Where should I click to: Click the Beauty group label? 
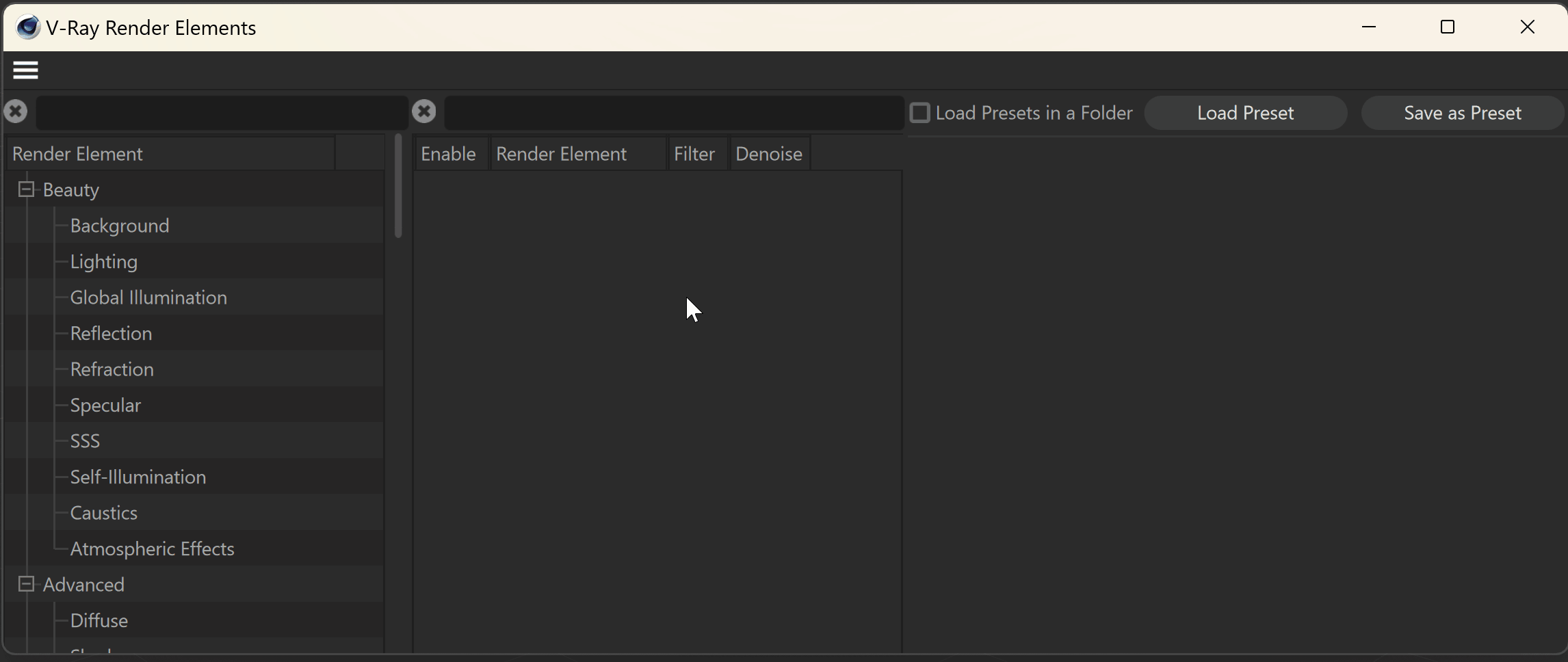point(70,190)
